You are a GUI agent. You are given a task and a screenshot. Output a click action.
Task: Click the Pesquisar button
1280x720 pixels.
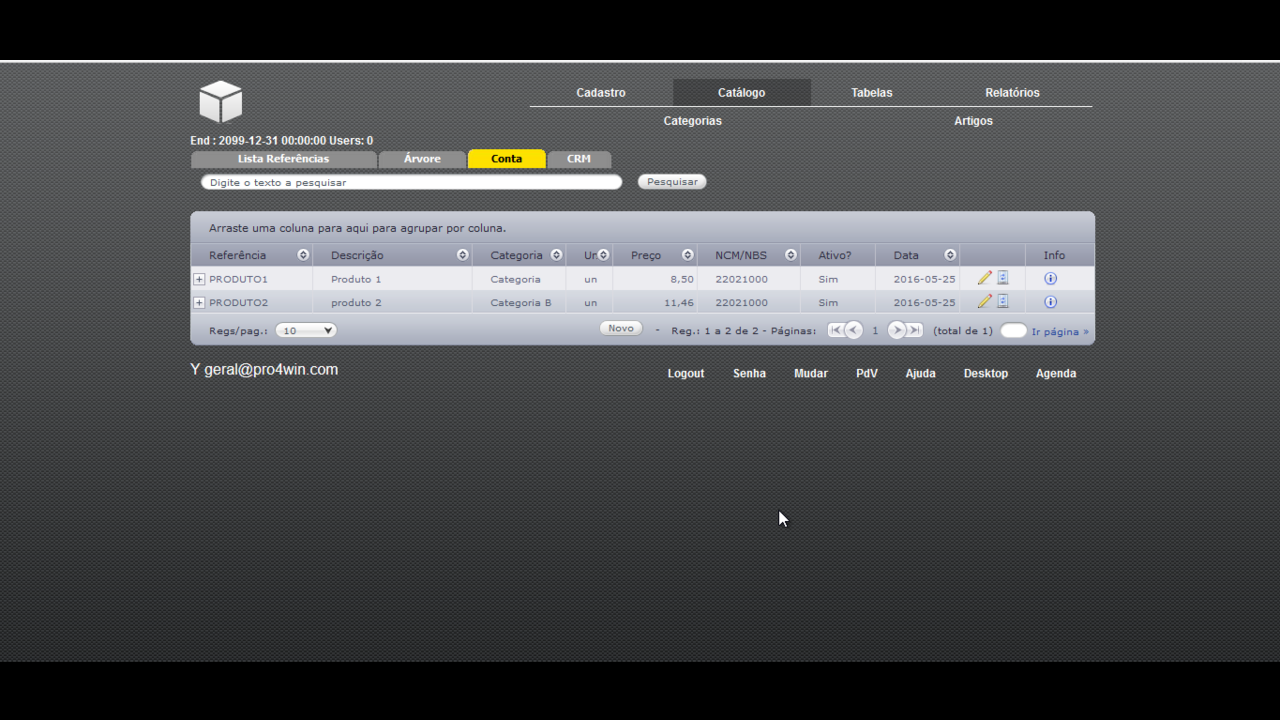click(672, 182)
